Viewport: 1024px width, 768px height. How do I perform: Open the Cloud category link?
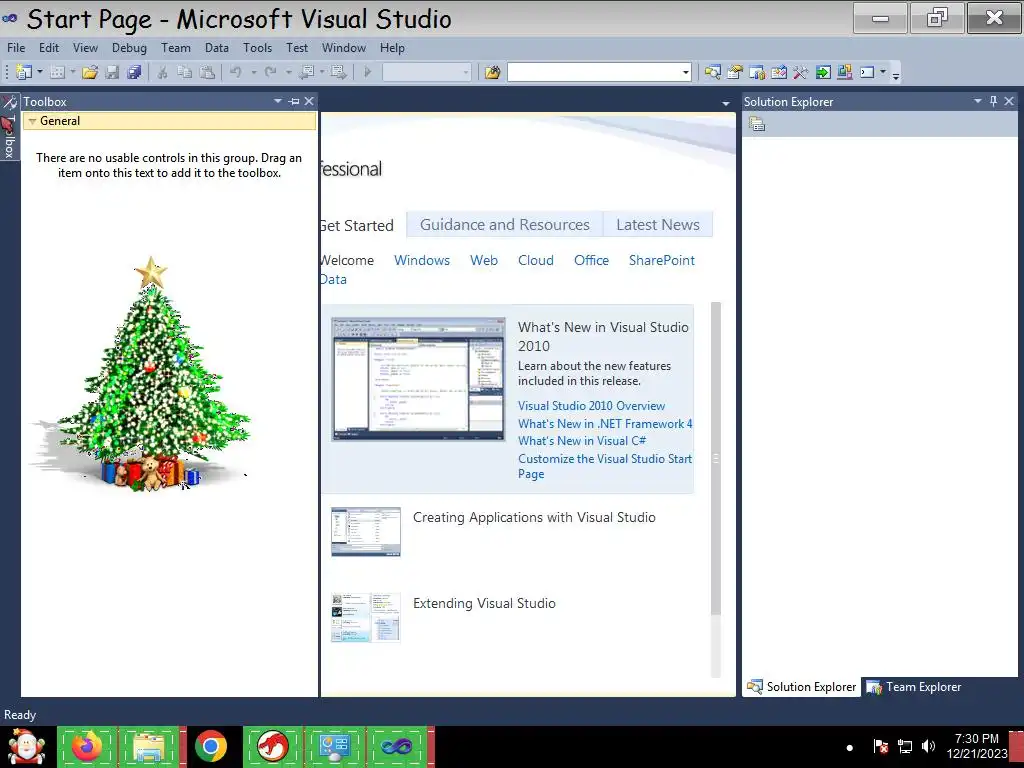(536, 260)
